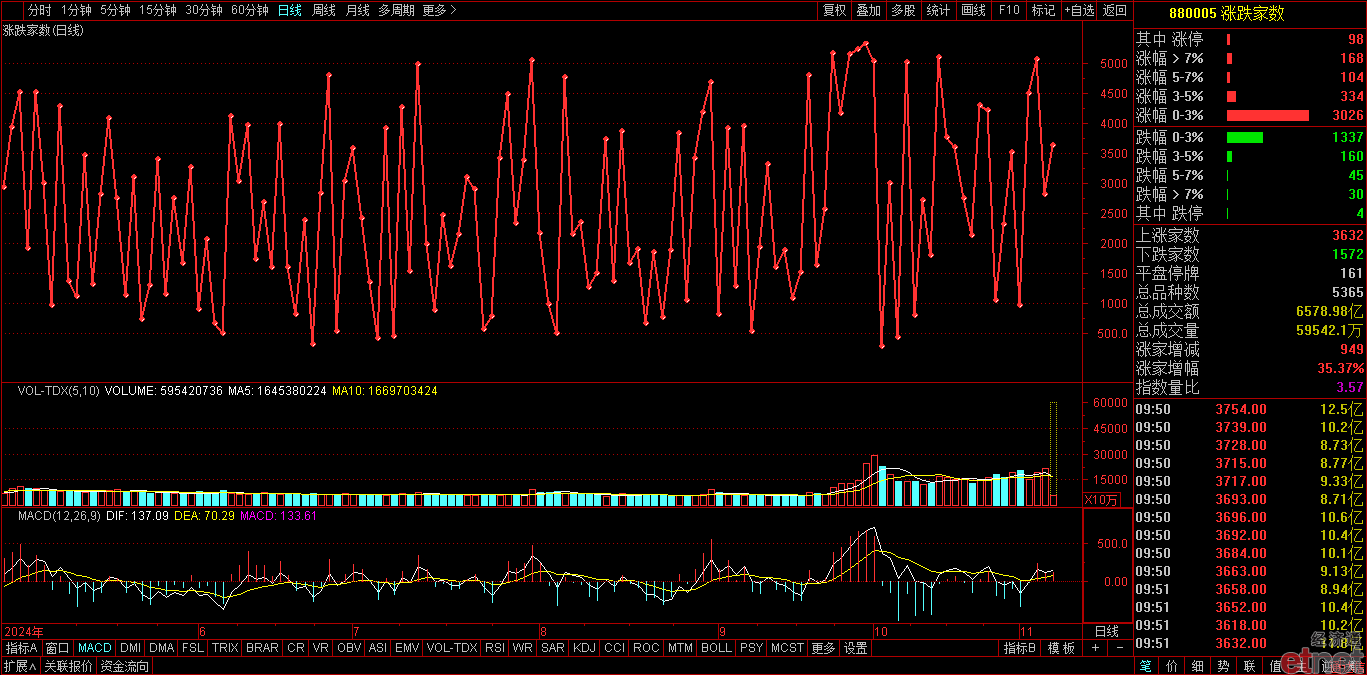Screen dimensions: 1367x675
Task: Select the 日线 daily period tab
Action: [289, 10]
